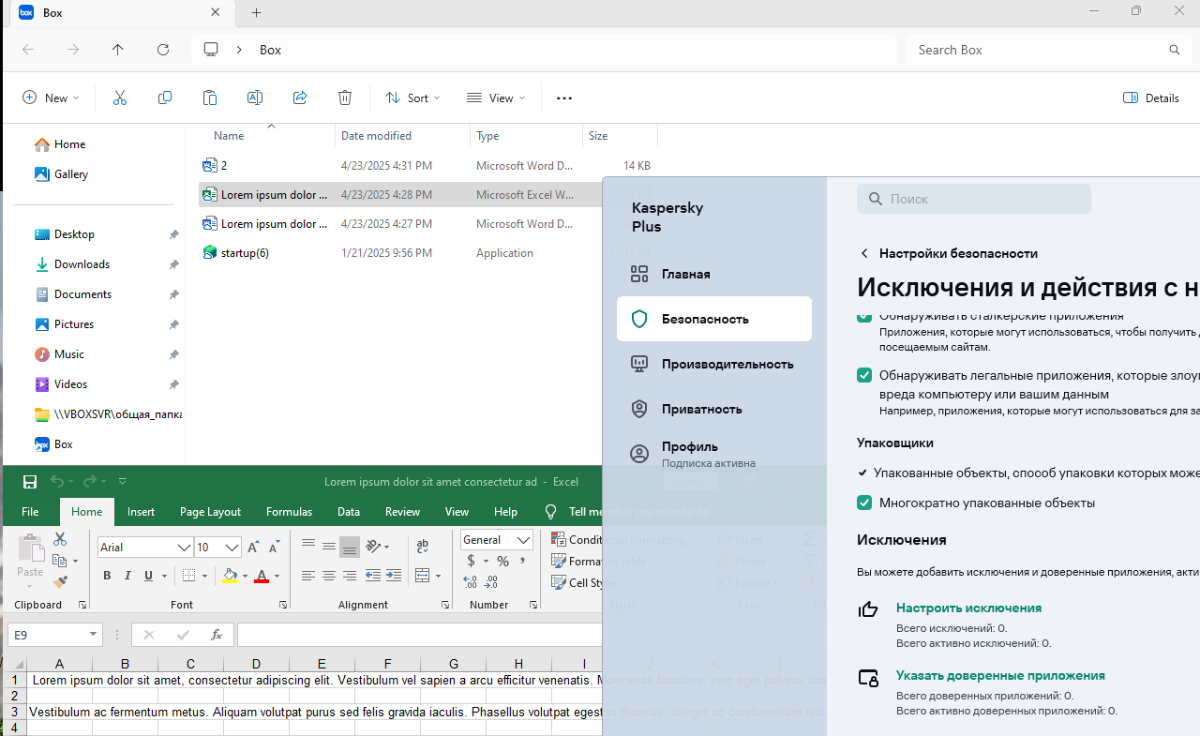Open the See more ellipsis in Explorer

click(564, 98)
